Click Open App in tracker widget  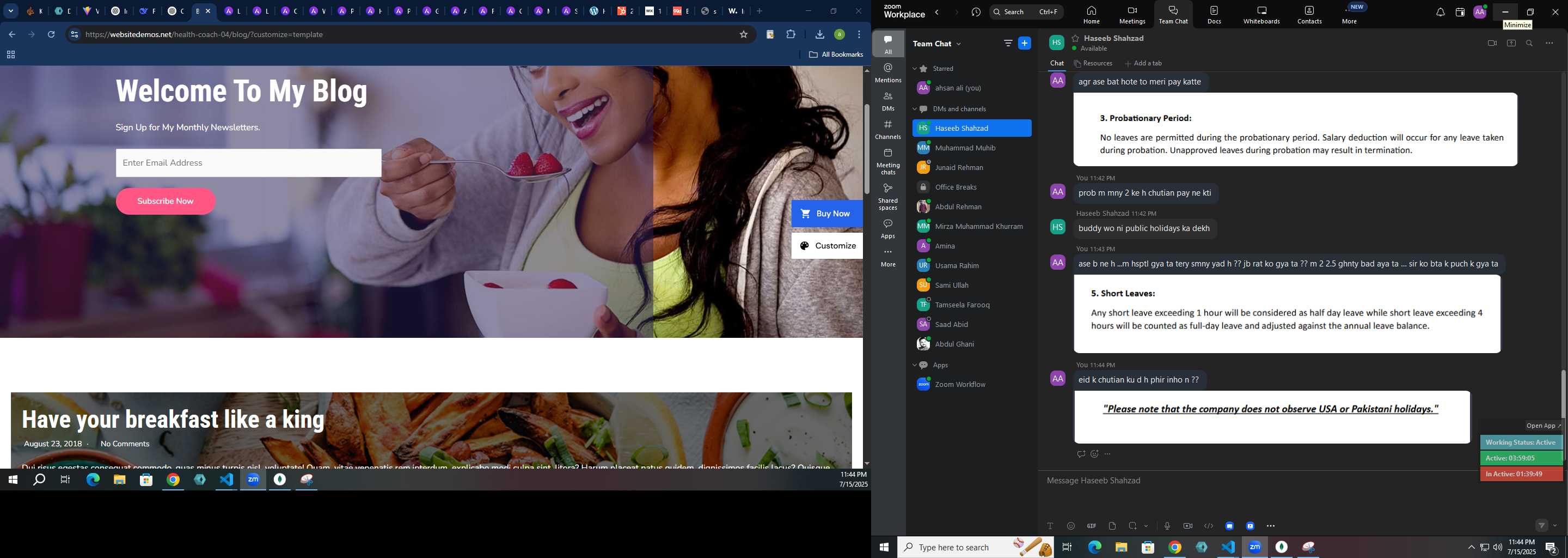1543,426
